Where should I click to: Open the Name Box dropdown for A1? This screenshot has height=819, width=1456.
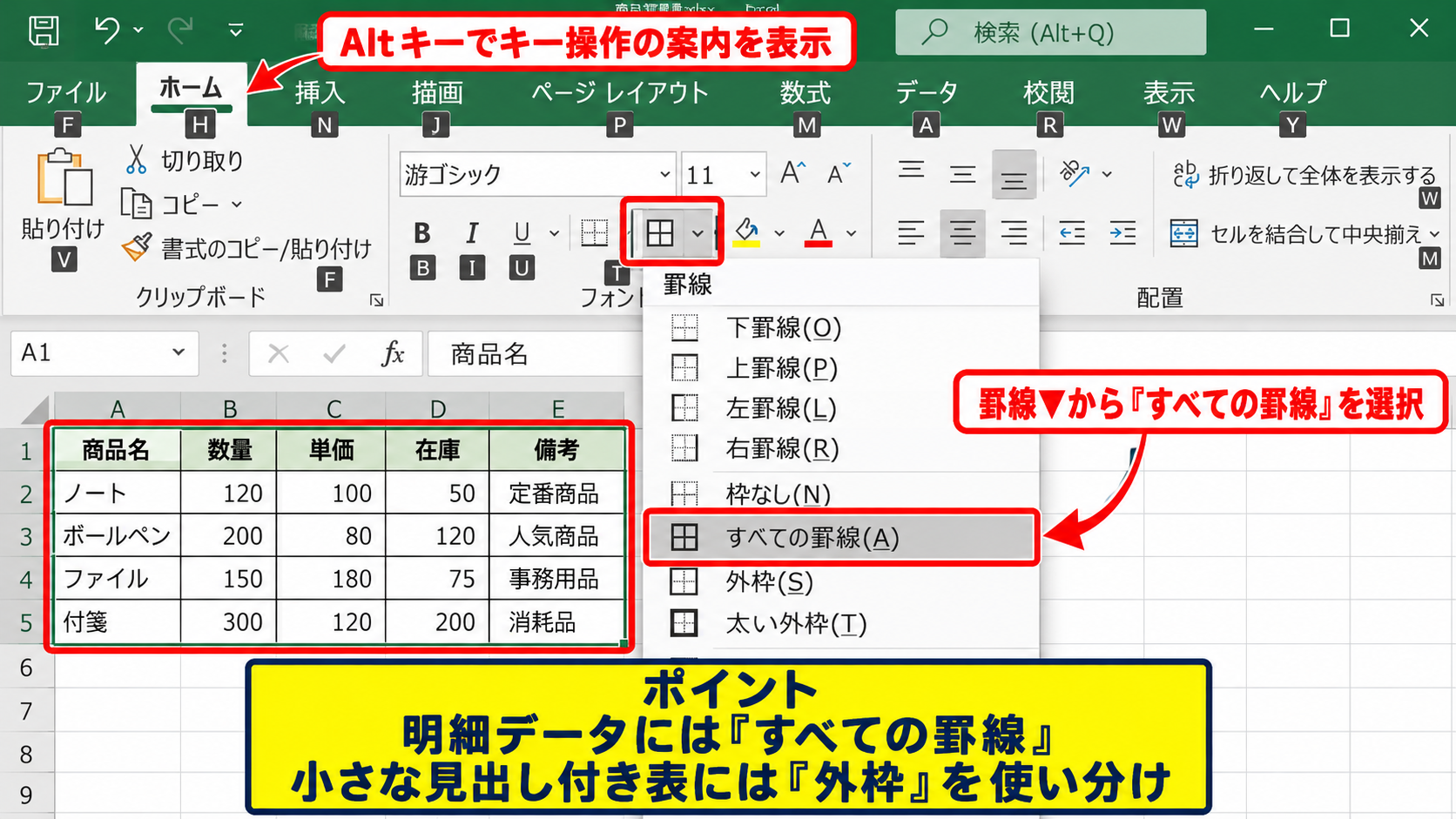coord(179,352)
